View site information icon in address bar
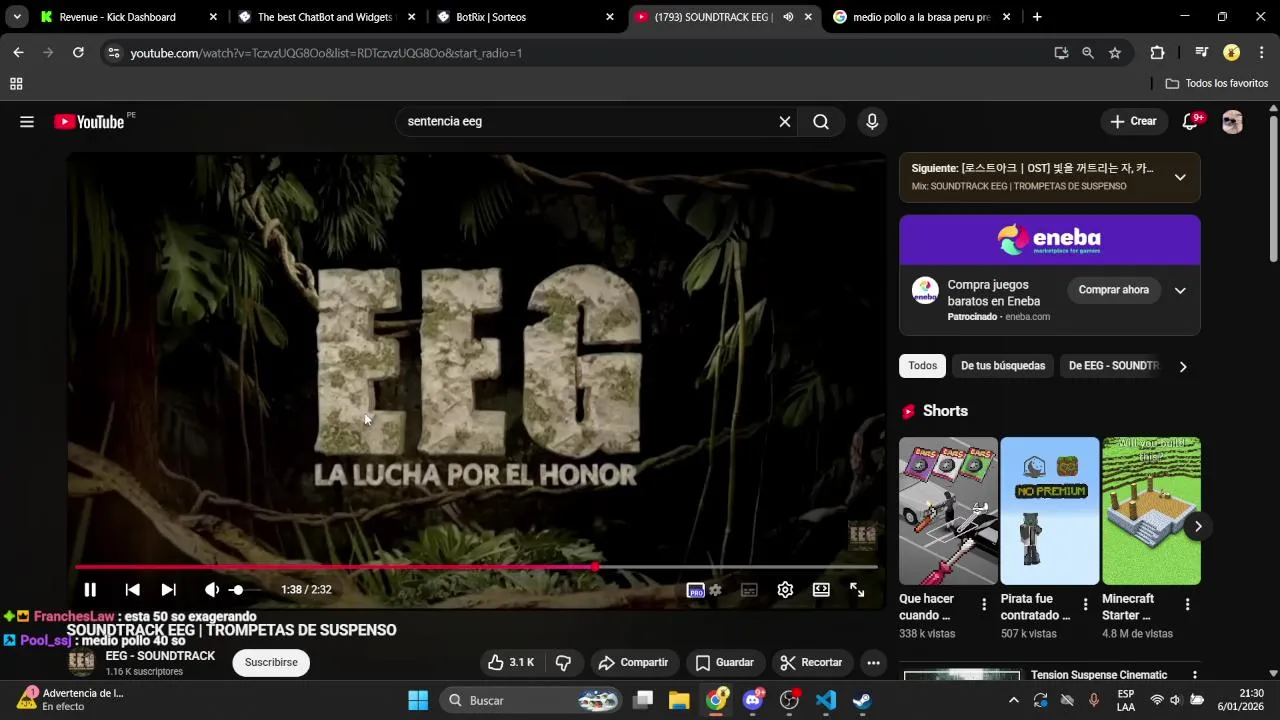 coord(113,53)
